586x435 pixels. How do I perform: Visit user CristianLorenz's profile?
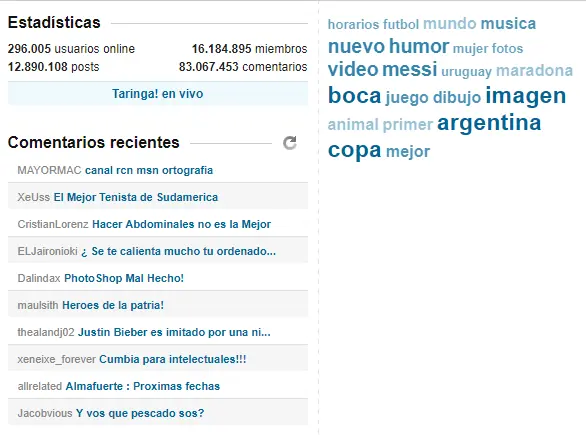pos(53,224)
